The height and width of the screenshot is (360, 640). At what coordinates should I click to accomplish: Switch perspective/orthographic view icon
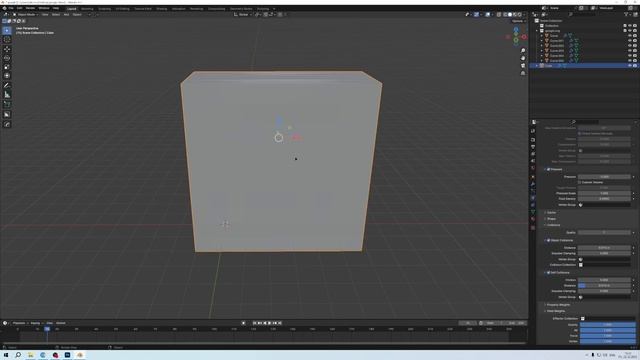pos(523,73)
